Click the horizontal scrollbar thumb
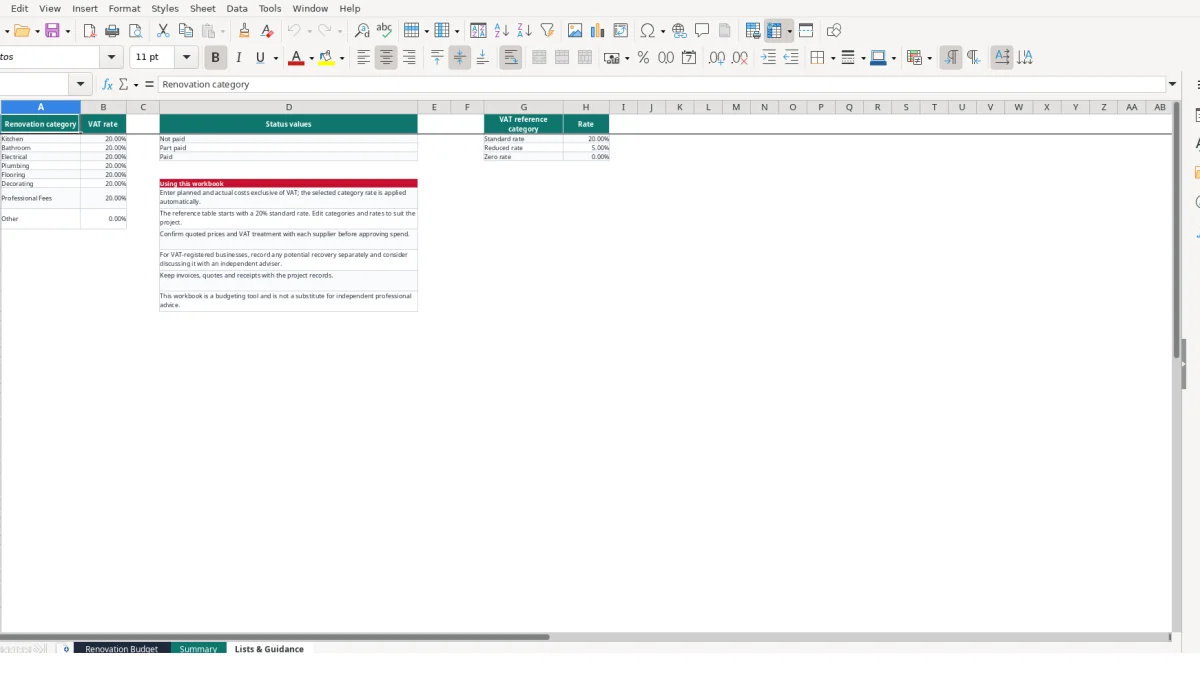This screenshot has width=1200, height=675. click(x=275, y=637)
